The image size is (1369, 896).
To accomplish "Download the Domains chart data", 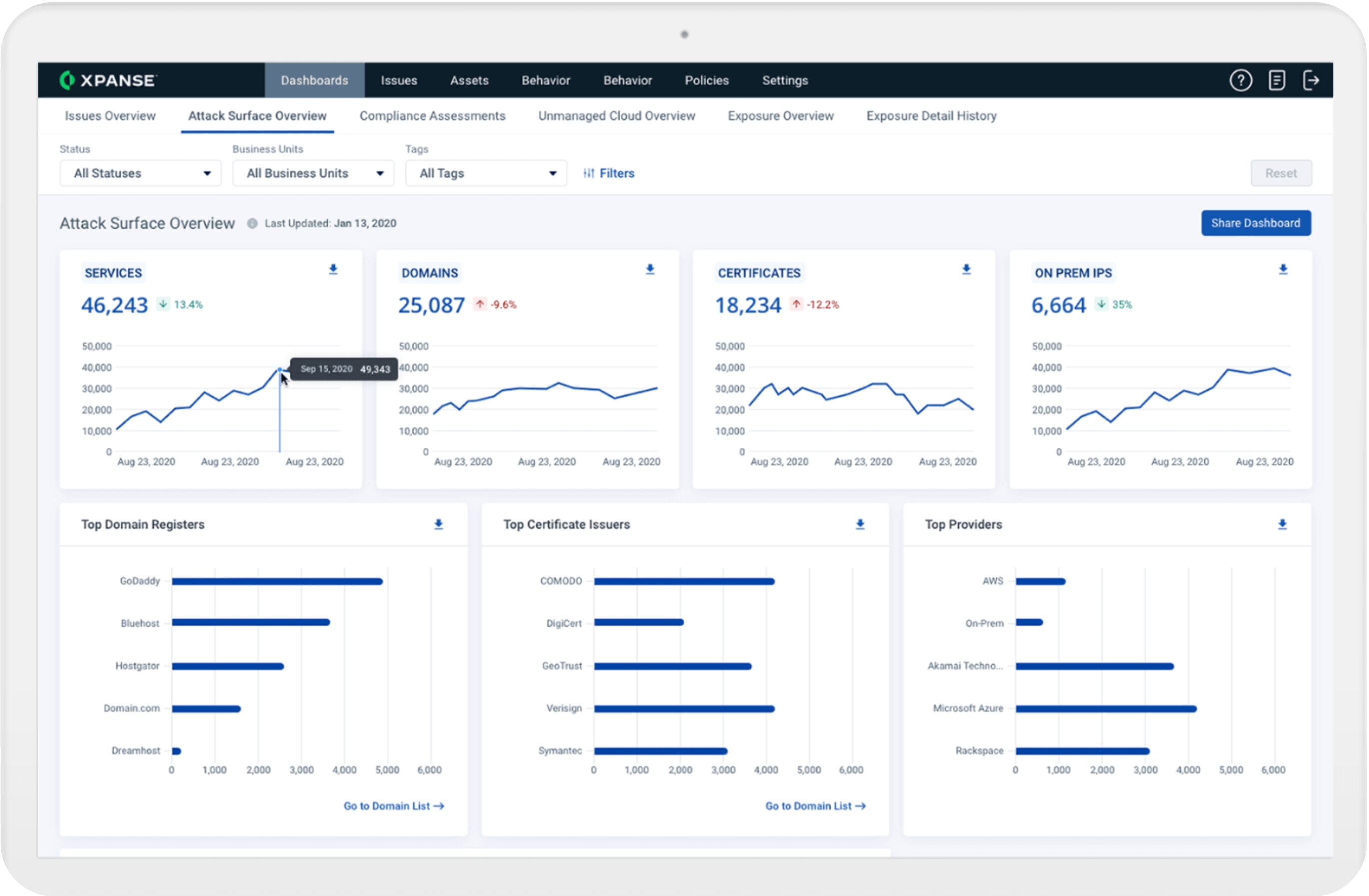I will [x=650, y=270].
